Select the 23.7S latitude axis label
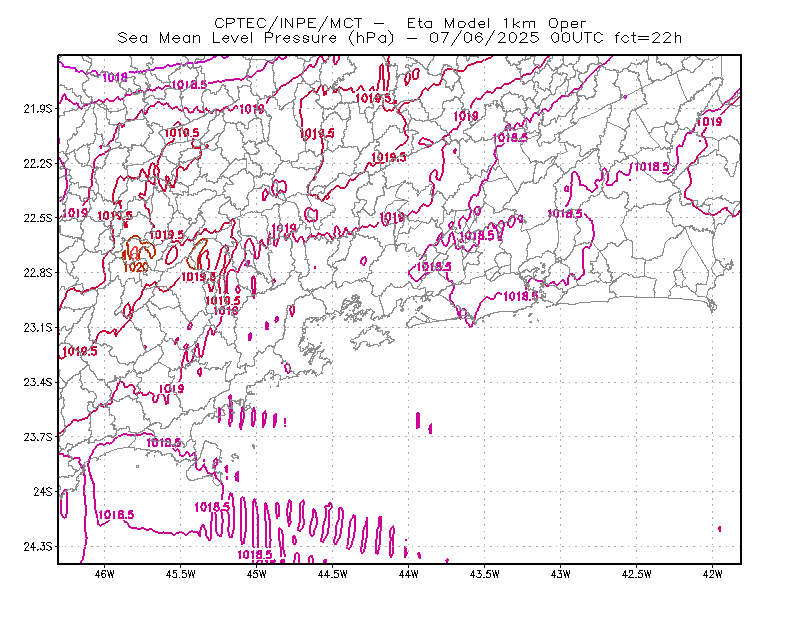The width and height of the screenshot is (800, 618). coord(38,437)
